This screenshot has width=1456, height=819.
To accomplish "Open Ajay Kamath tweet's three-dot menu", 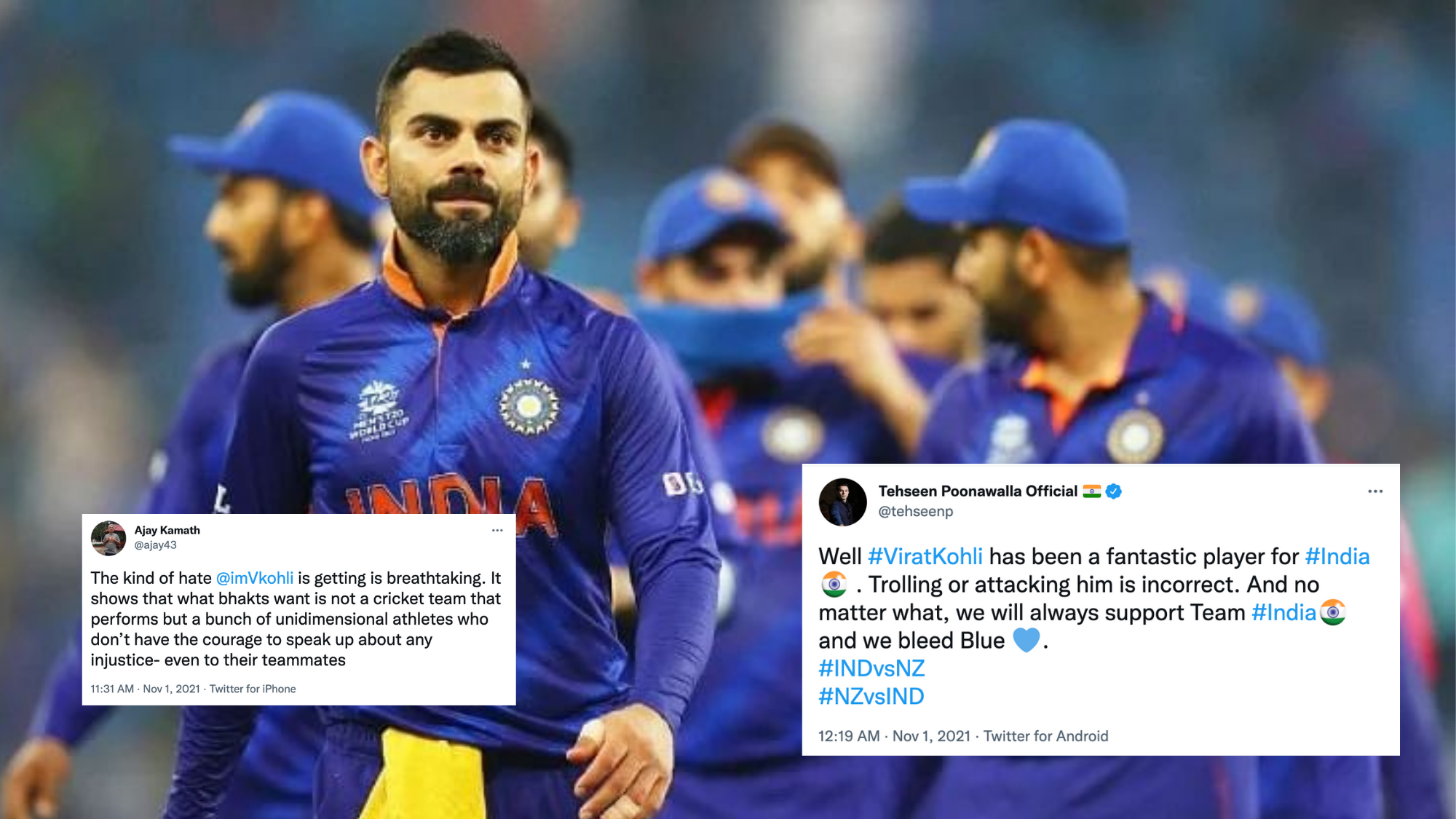I will pyautogui.click(x=497, y=530).
